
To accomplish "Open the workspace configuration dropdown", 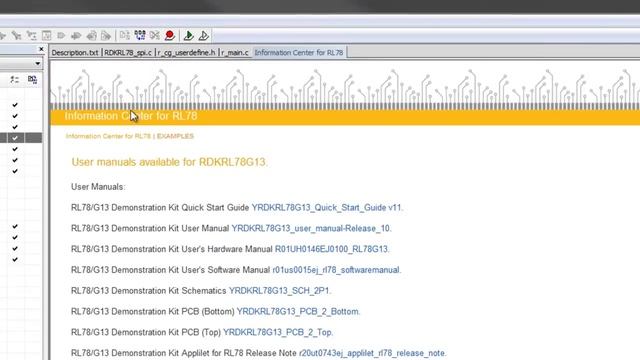I will click(37, 64).
